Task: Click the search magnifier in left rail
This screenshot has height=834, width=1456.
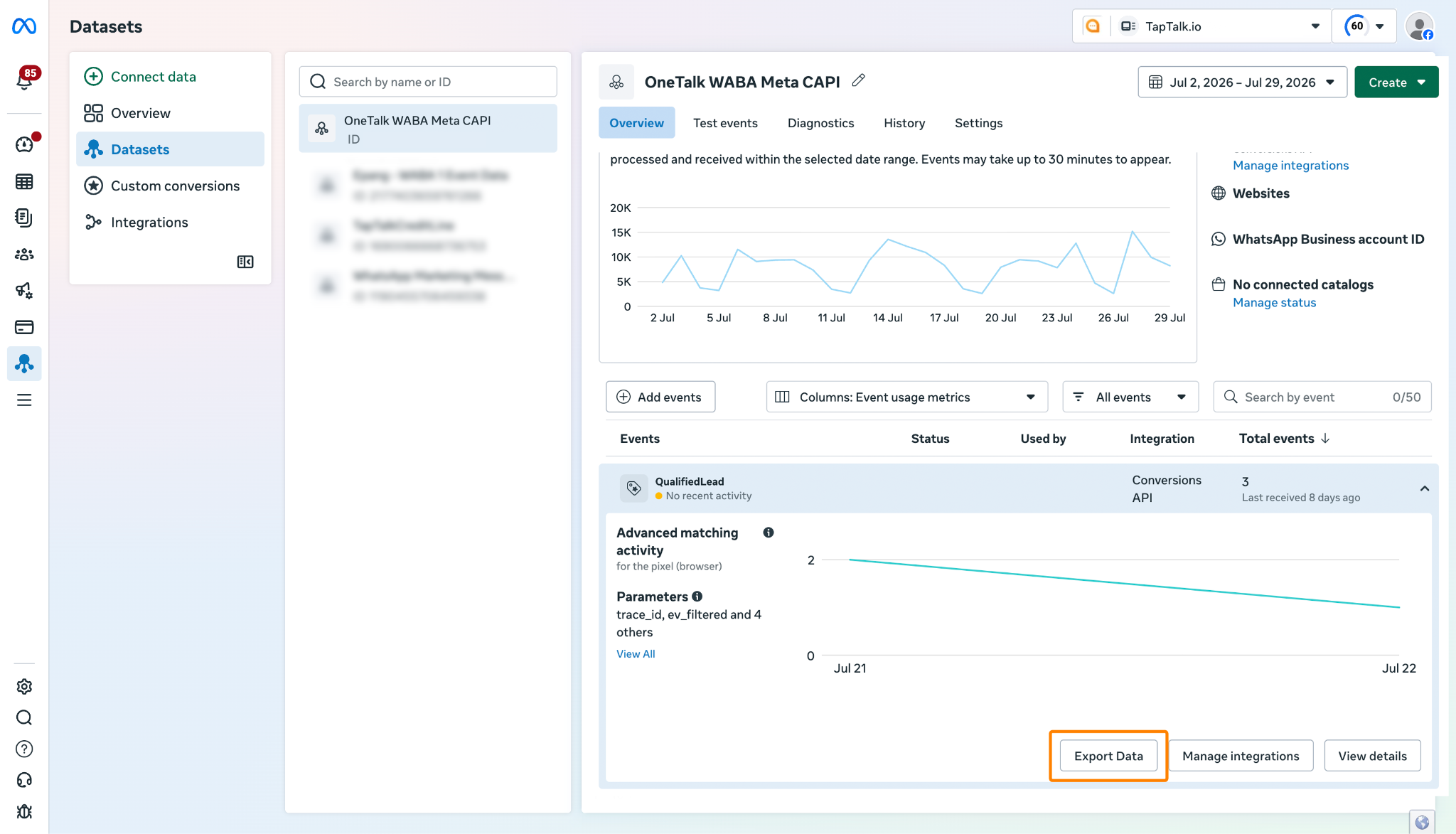Action: click(x=24, y=717)
